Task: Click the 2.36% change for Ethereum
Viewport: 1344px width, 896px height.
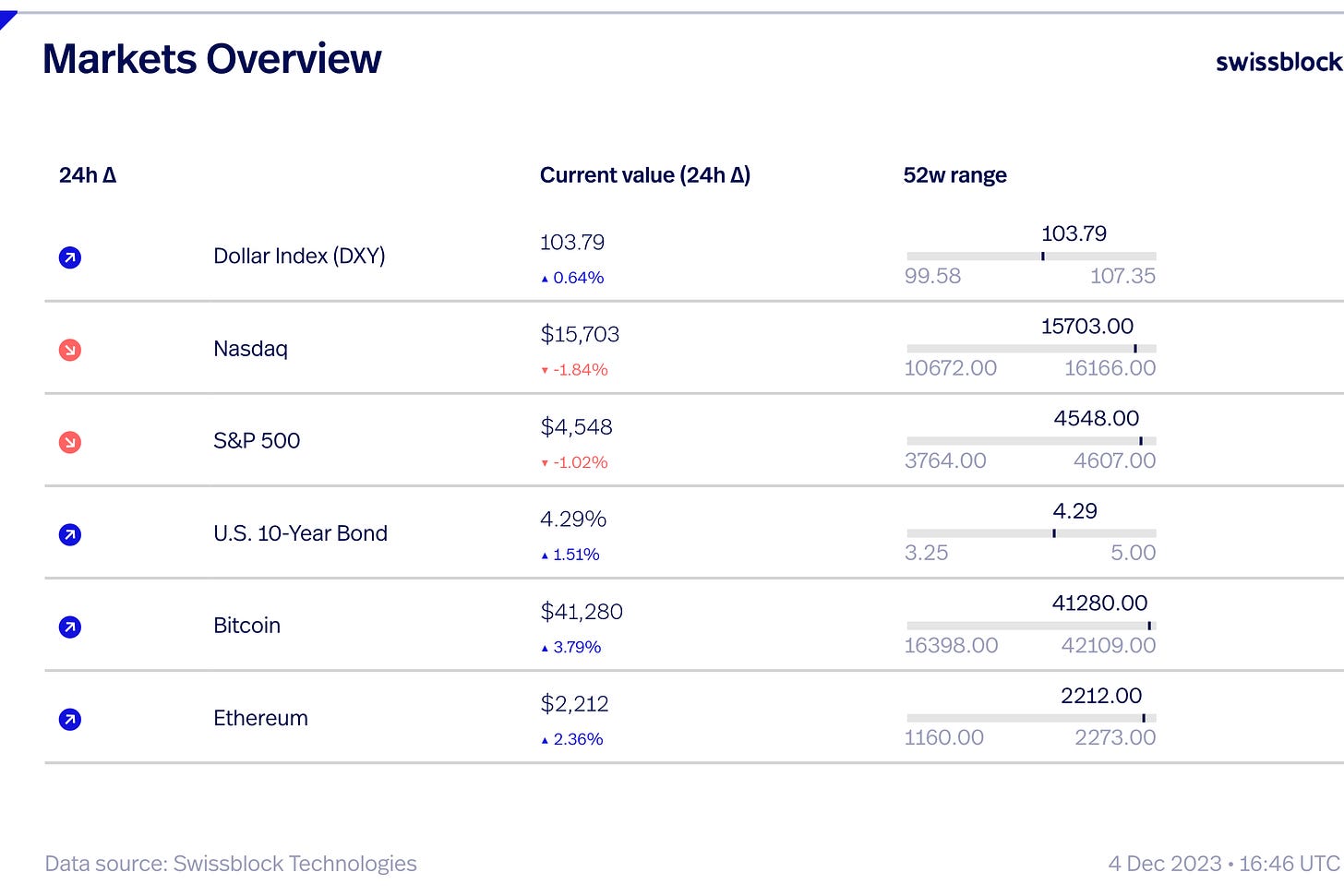Action: click(572, 739)
